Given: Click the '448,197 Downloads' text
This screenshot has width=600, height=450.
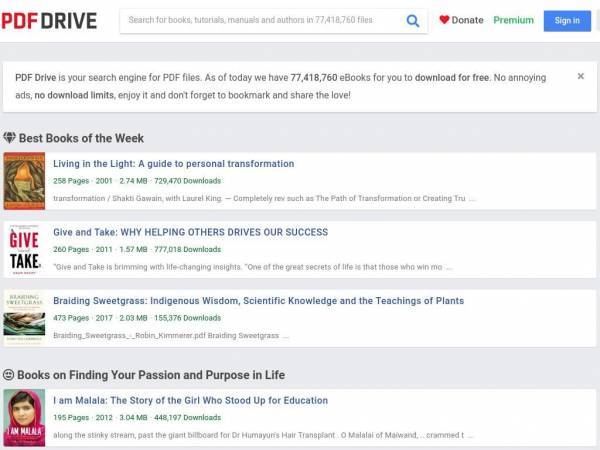Looking at the screenshot, I should pyautogui.click(x=188, y=417).
